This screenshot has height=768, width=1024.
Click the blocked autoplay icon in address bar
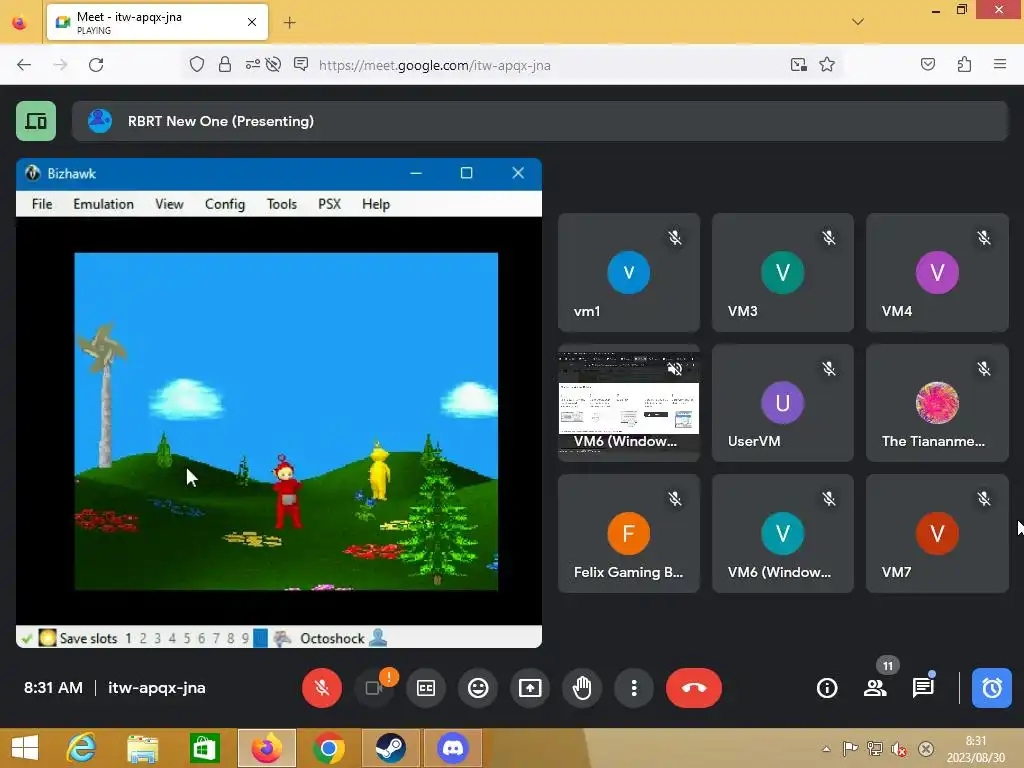274,65
